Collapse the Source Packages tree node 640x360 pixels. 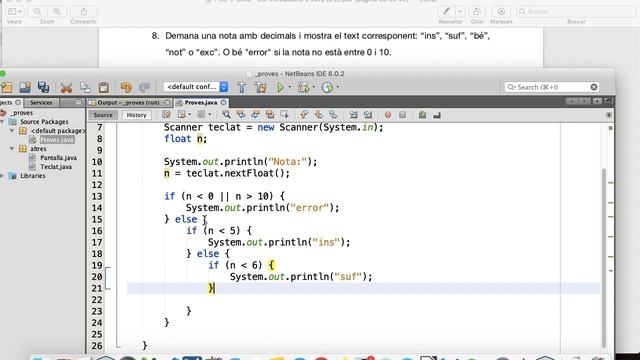tap(2, 122)
